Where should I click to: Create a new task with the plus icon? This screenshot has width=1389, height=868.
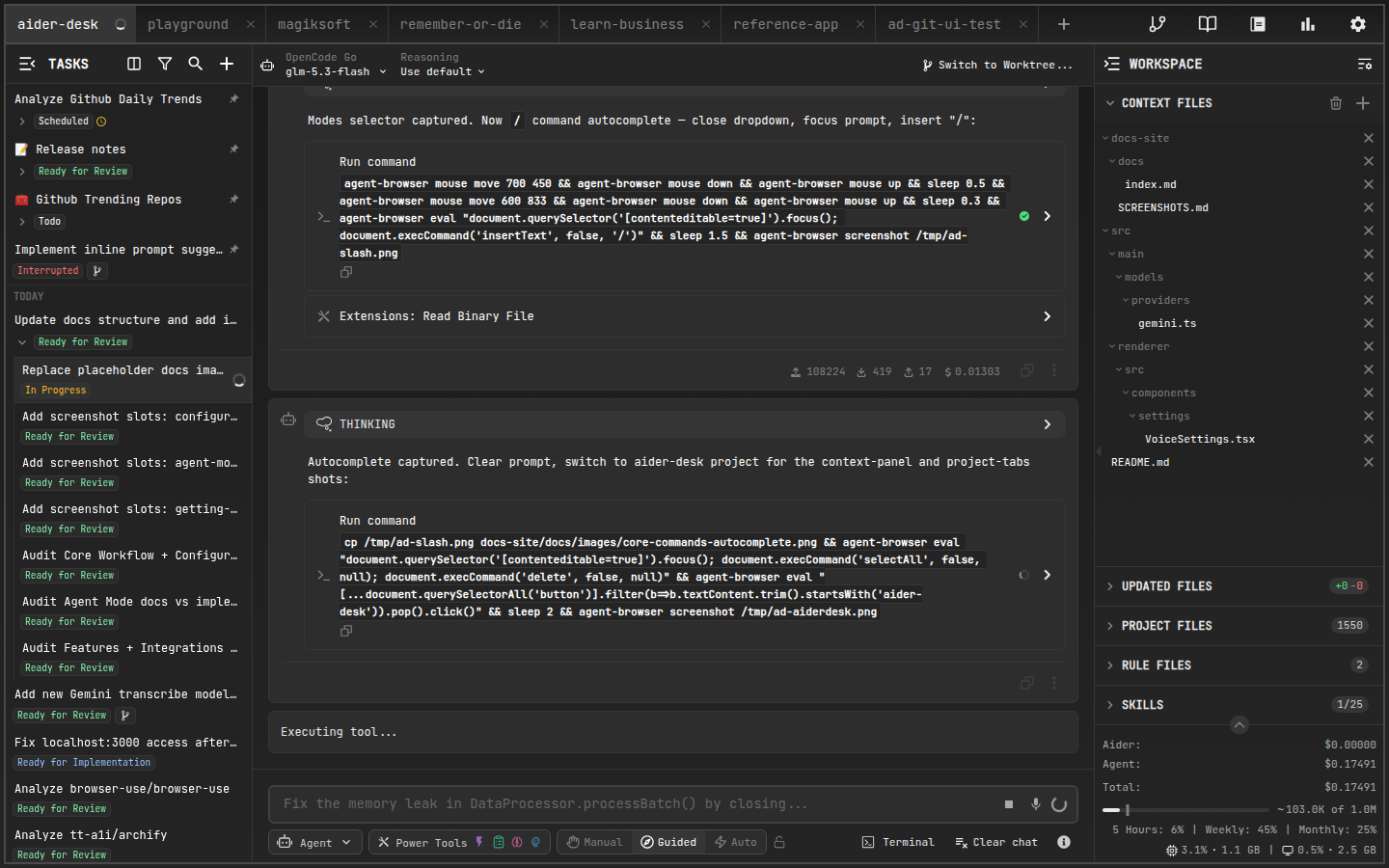tap(227, 64)
